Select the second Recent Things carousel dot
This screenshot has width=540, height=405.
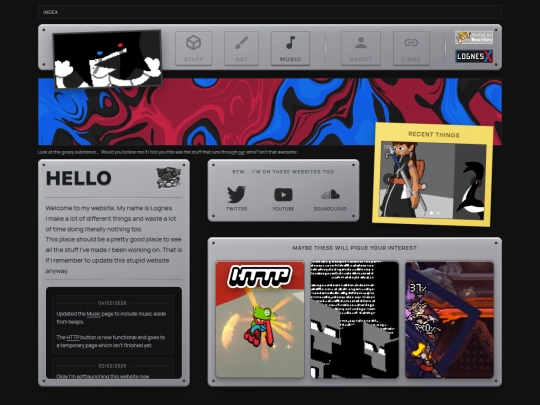pyautogui.click(x=438, y=214)
